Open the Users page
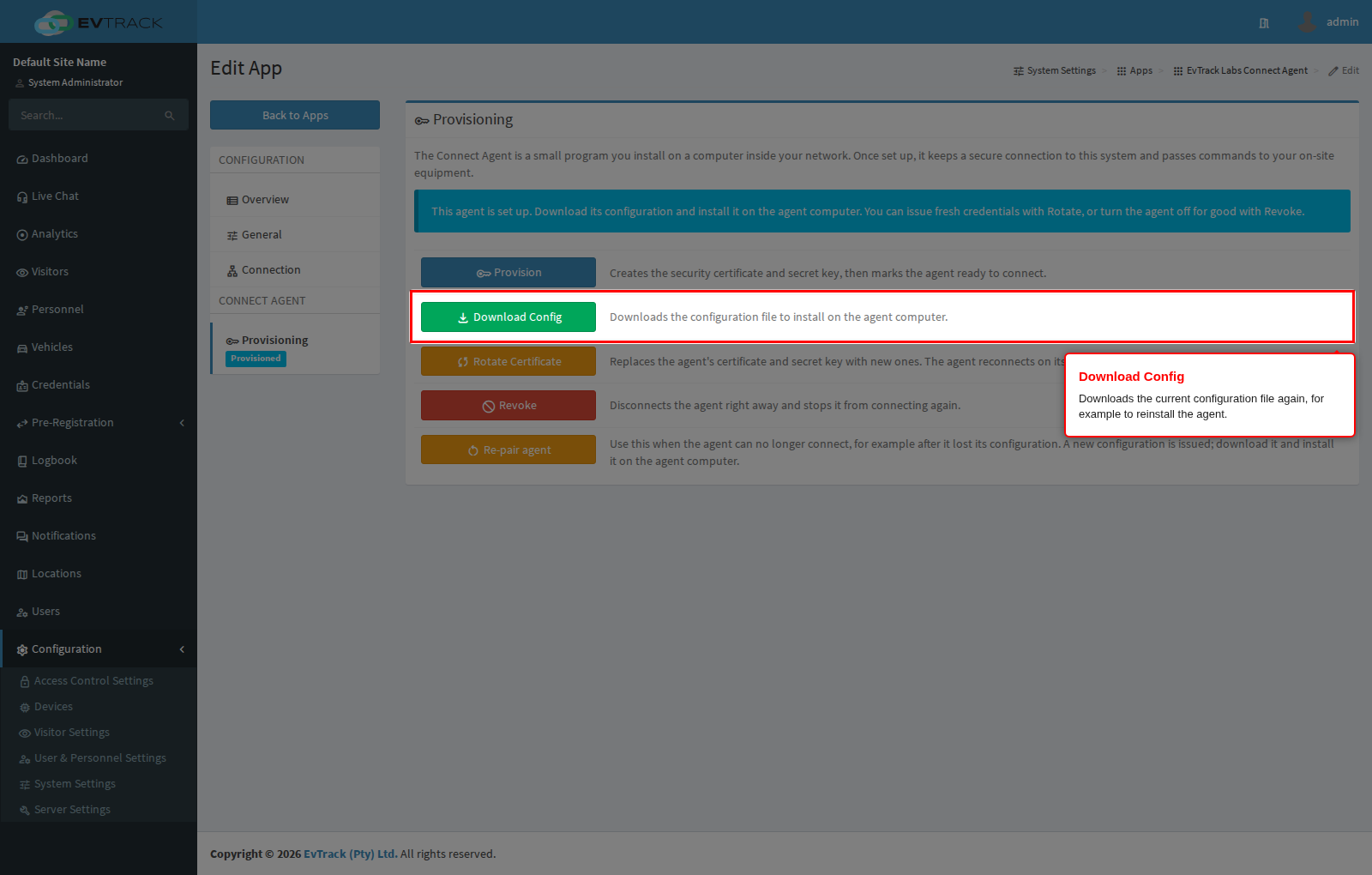Viewport: 1372px width, 875px height. (99, 612)
